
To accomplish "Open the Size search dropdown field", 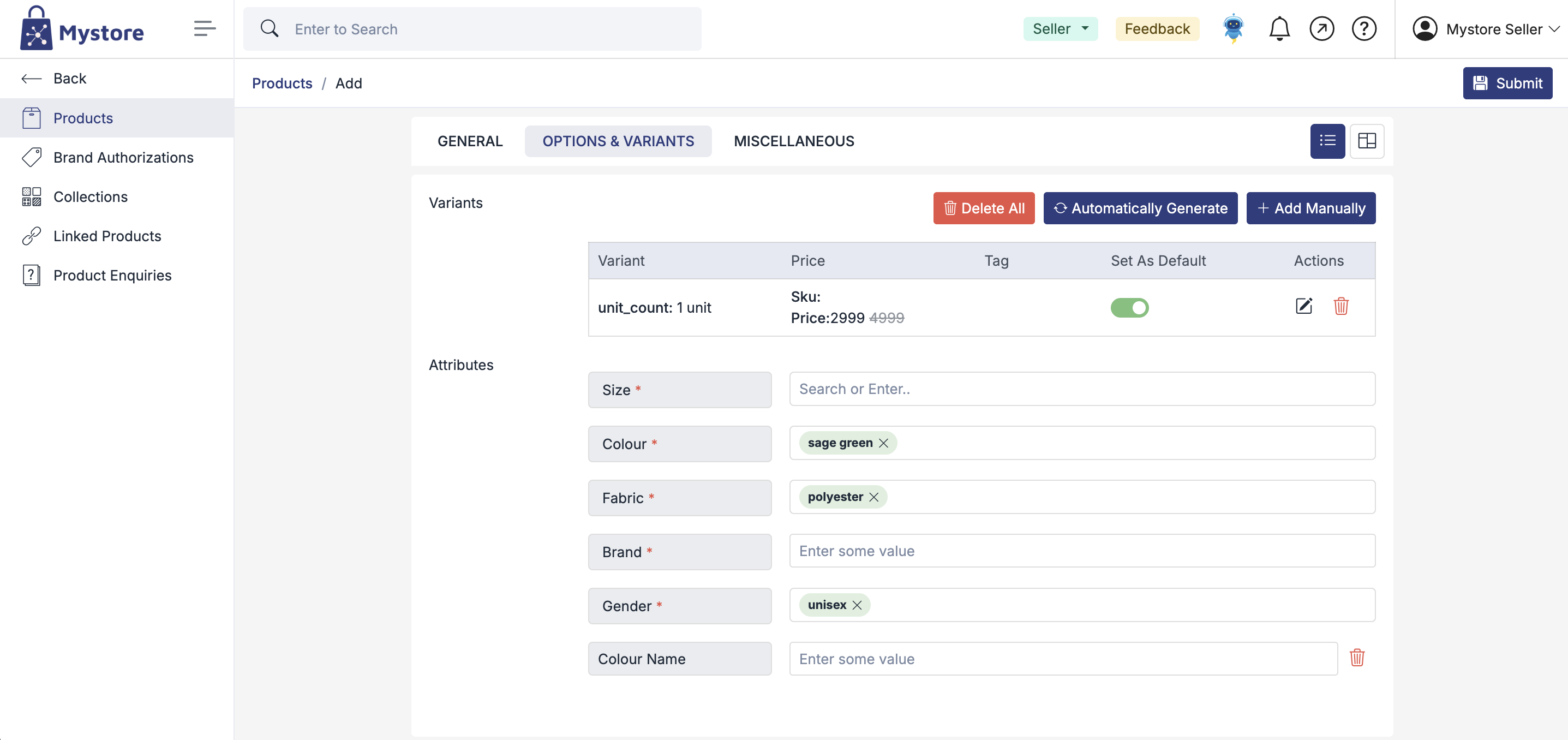I will click(x=1082, y=389).
